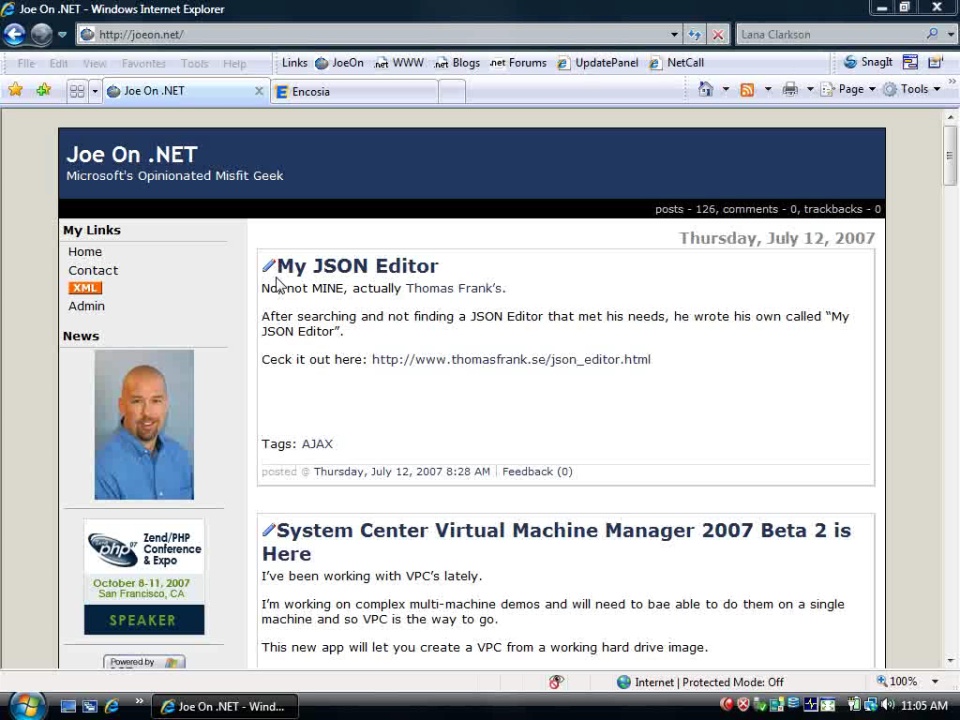This screenshot has height=720, width=960.
Task: Click the browser Forward arrow button
Action: (x=41, y=34)
